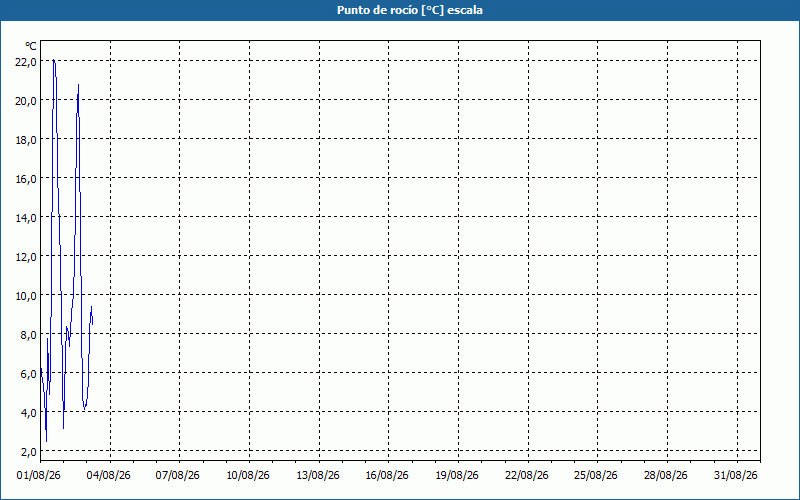Click the 14,0 y-axis label

(x=26, y=218)
